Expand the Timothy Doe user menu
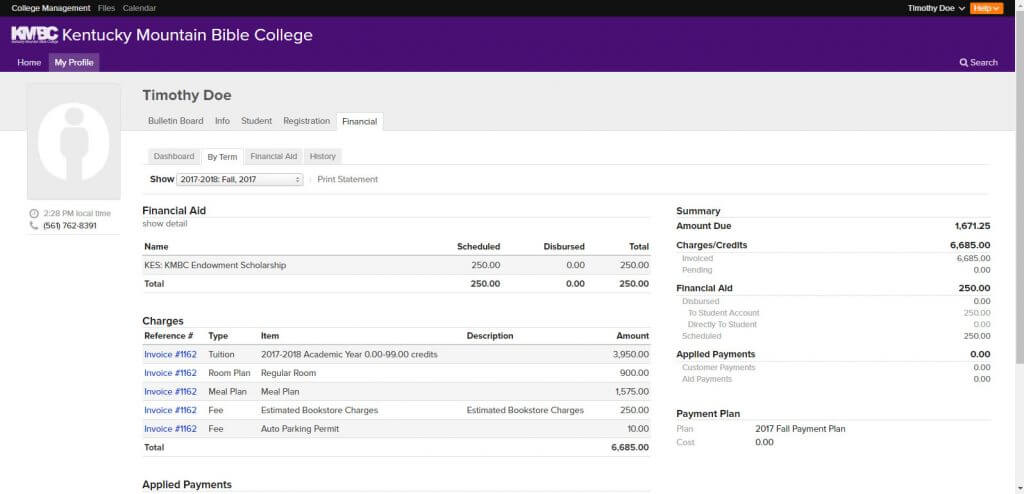 [936, 8]
